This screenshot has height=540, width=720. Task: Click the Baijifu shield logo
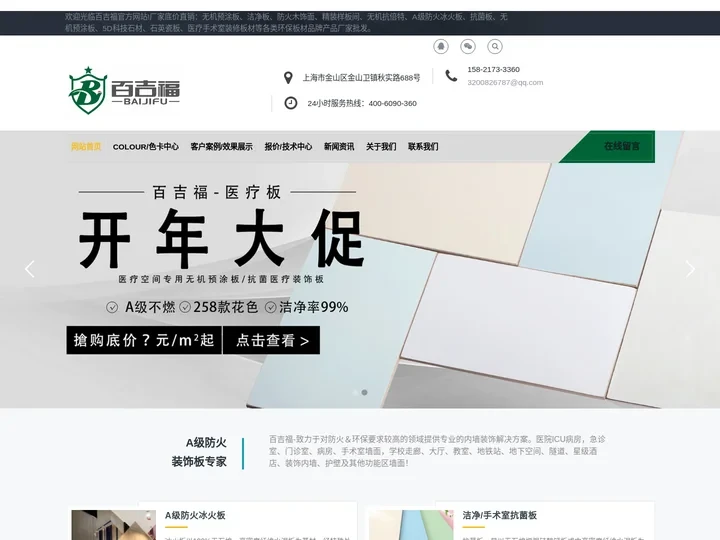124,90
